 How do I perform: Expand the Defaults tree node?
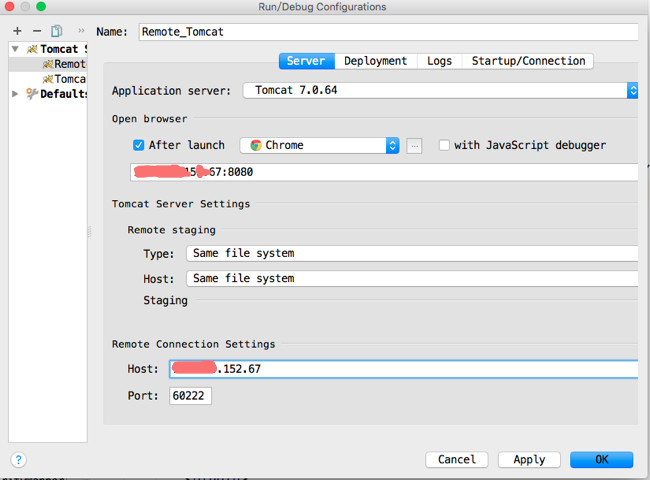click(15, 94)
